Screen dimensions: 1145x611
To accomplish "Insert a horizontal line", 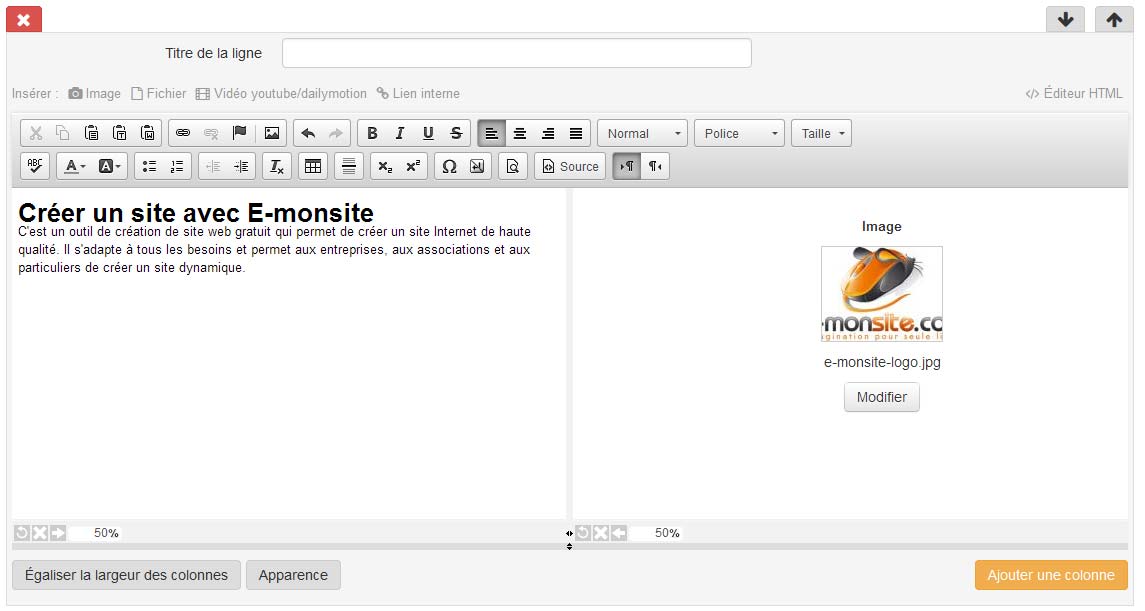I will [349, 166].
